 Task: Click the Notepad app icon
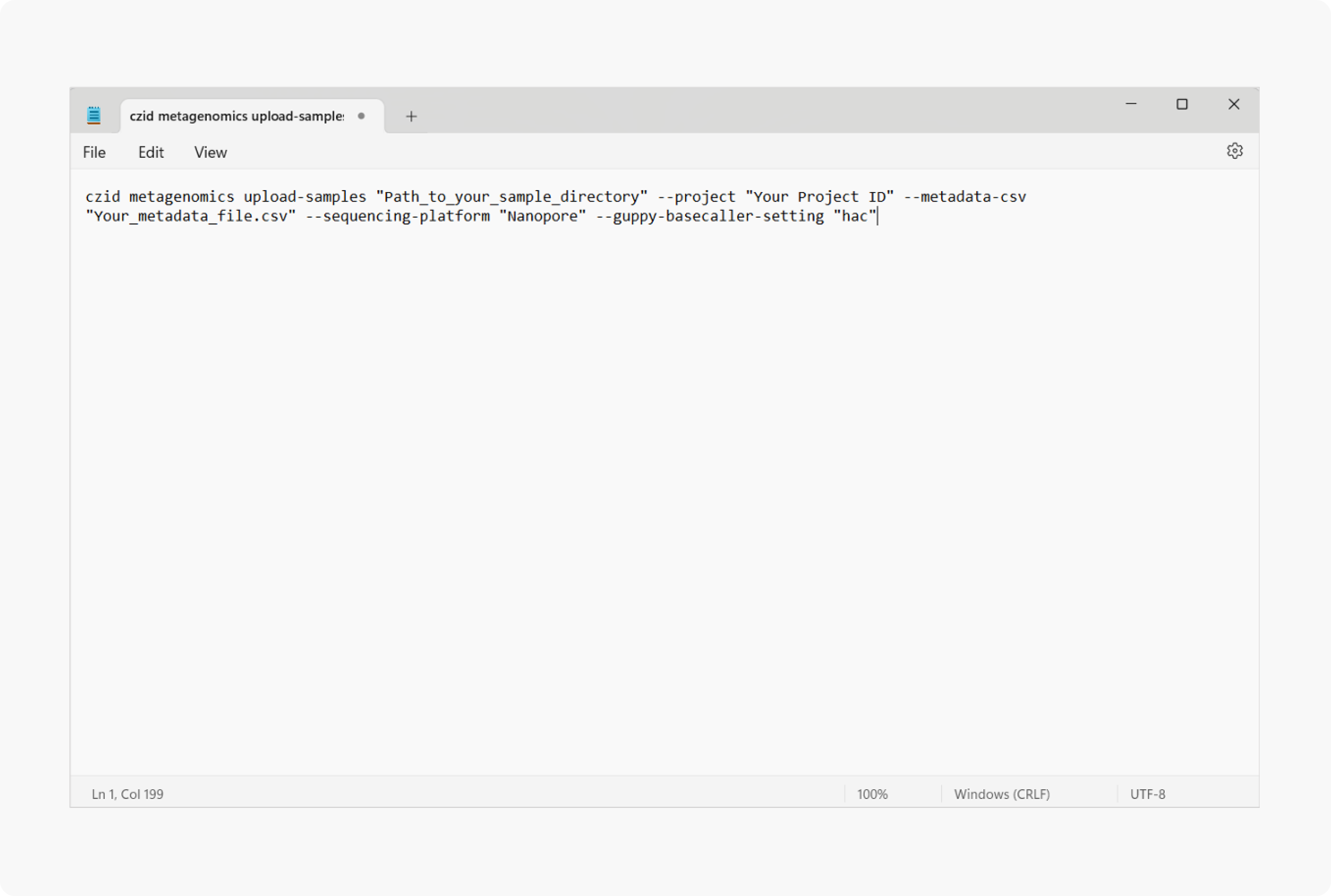(94, 115)
